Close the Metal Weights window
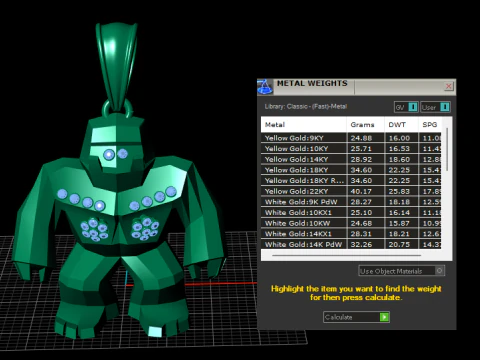Viewport: 480px width, 360px height. 449,86
